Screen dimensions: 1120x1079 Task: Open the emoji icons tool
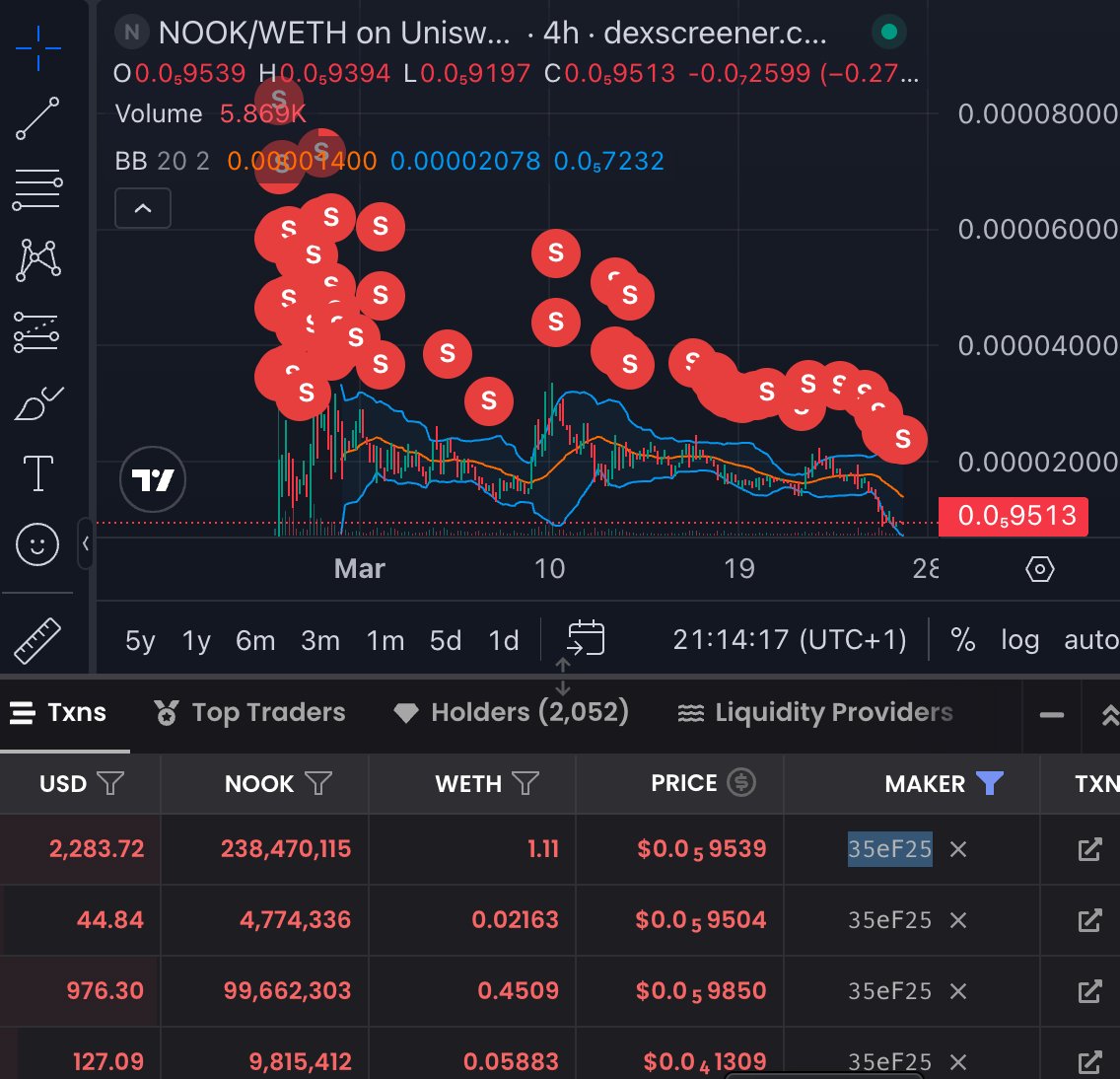point(37,544)
